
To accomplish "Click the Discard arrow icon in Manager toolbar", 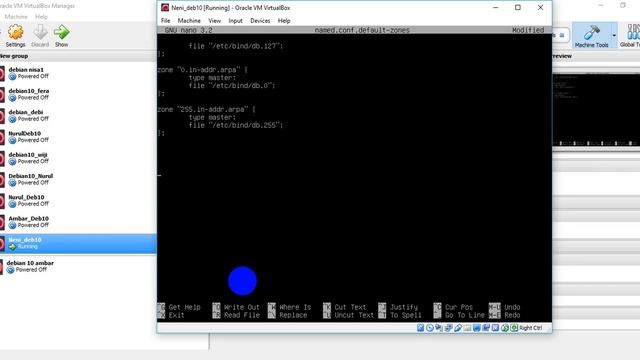I will tap(40, 32).
